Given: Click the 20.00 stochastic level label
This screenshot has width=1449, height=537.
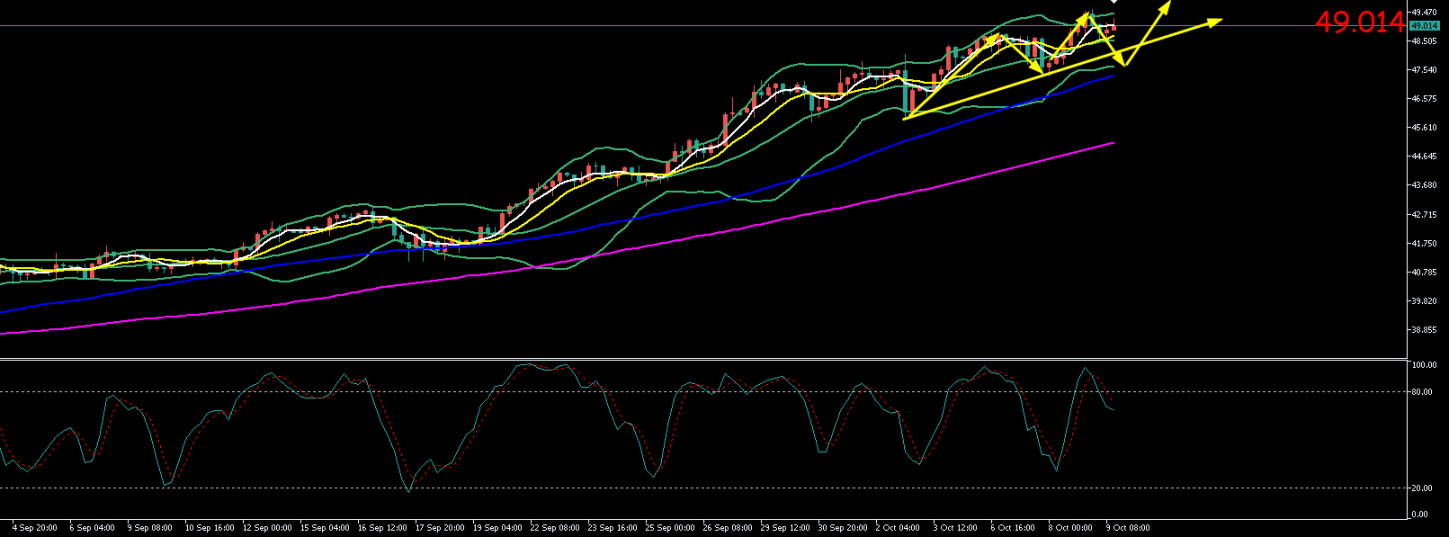Looking at the screenshot, I should click(x=1423, y=488).
